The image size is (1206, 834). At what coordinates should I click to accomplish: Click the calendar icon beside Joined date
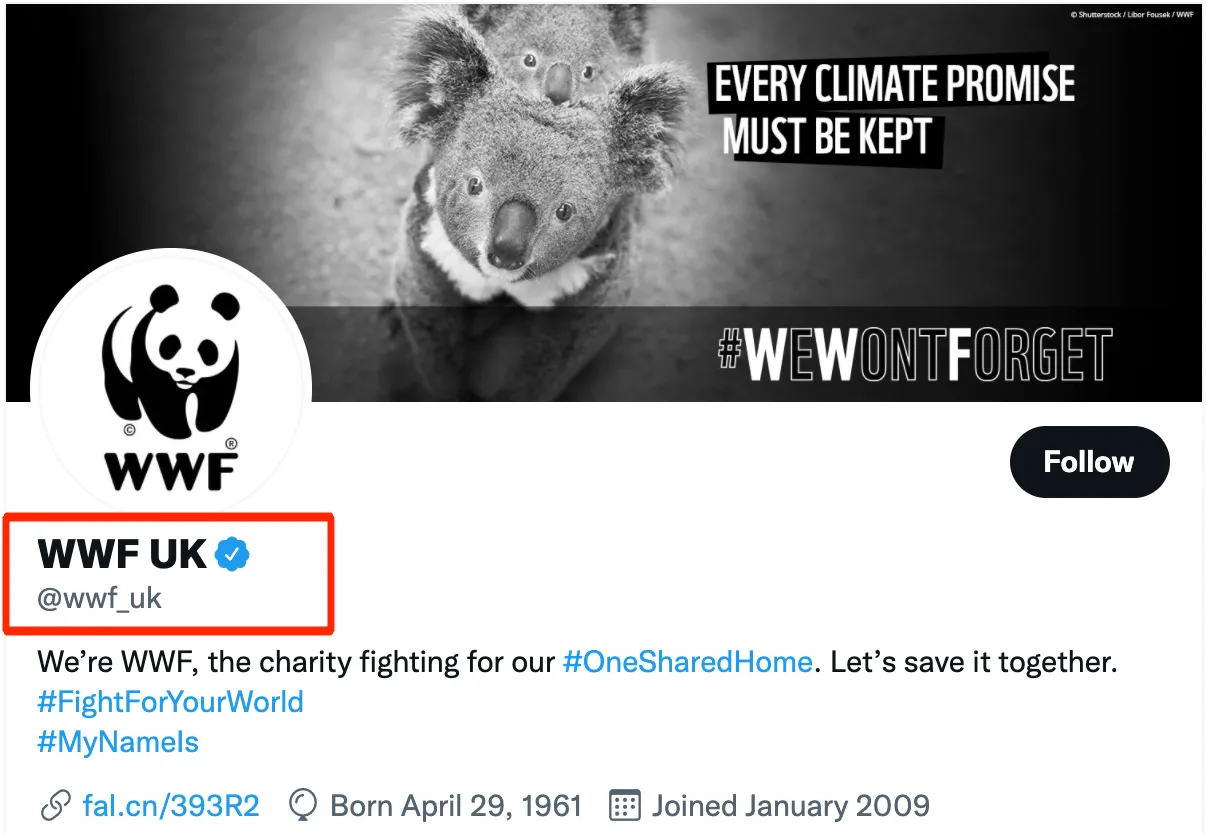625,805
